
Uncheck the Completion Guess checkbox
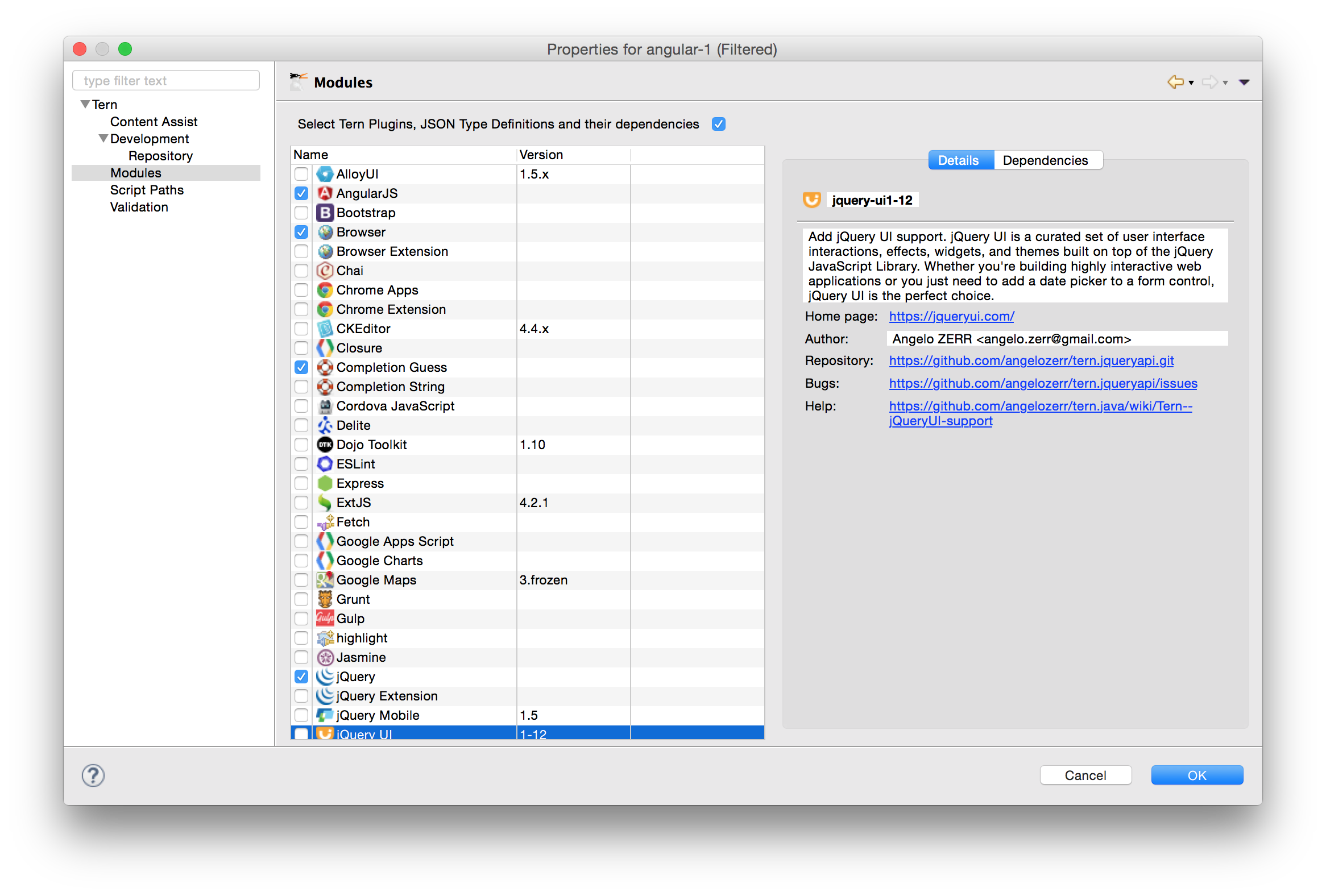click(301, 367)
